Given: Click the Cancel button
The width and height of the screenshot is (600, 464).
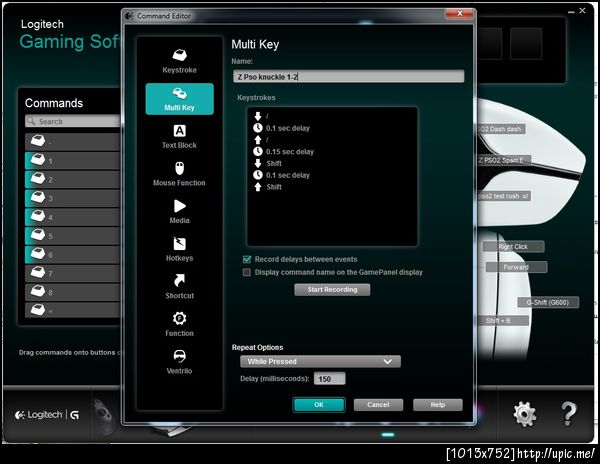Looking at the screenshot, I should point(378,405).
